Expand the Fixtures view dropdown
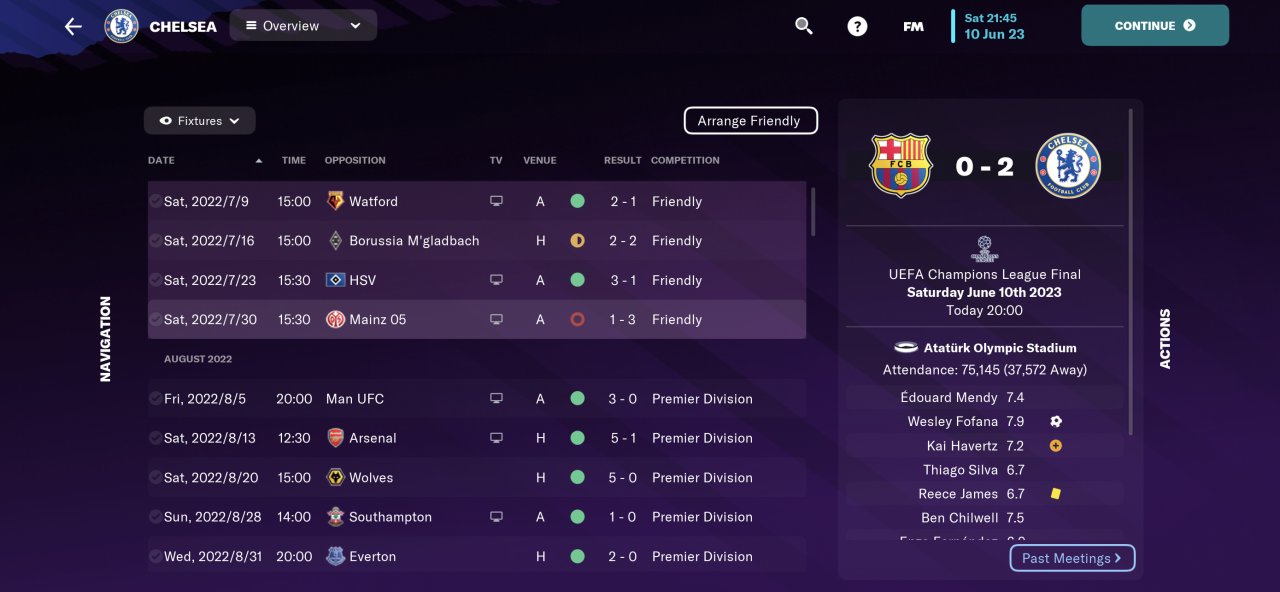Screen dimensions: 1280x592 (200, 121)
